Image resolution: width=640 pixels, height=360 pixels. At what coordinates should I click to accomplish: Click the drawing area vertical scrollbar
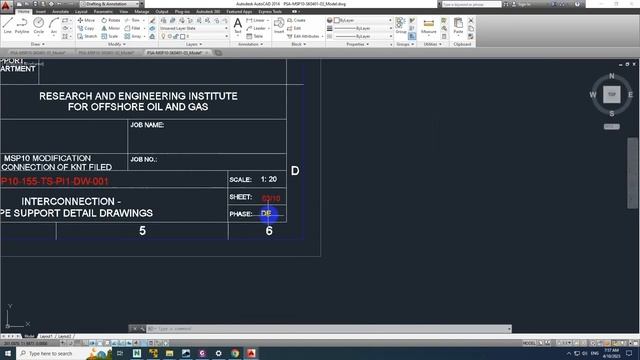[632, 173]
